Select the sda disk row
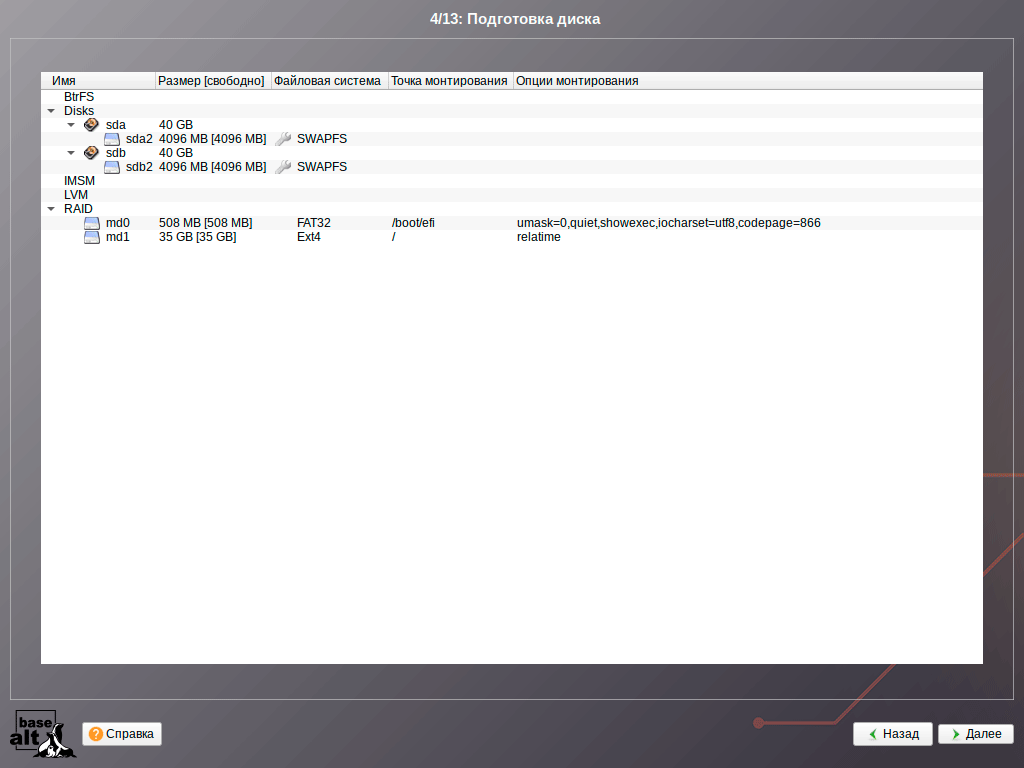This screenshot has width=1024, height=768. click(x=512, y=125)
